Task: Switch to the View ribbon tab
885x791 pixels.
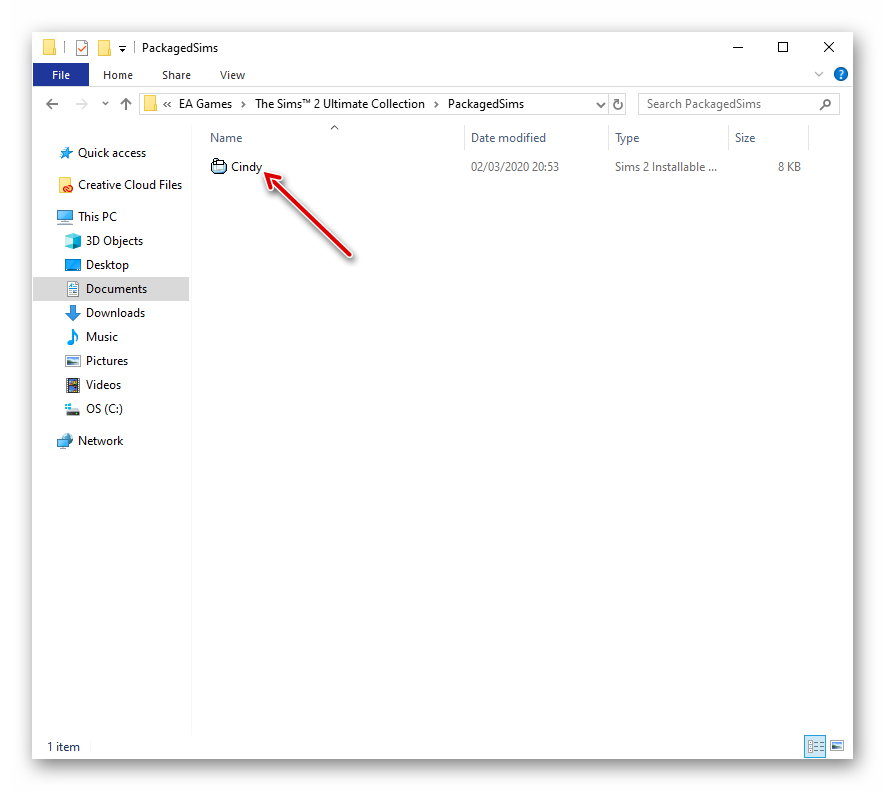Action: point(232,75)
